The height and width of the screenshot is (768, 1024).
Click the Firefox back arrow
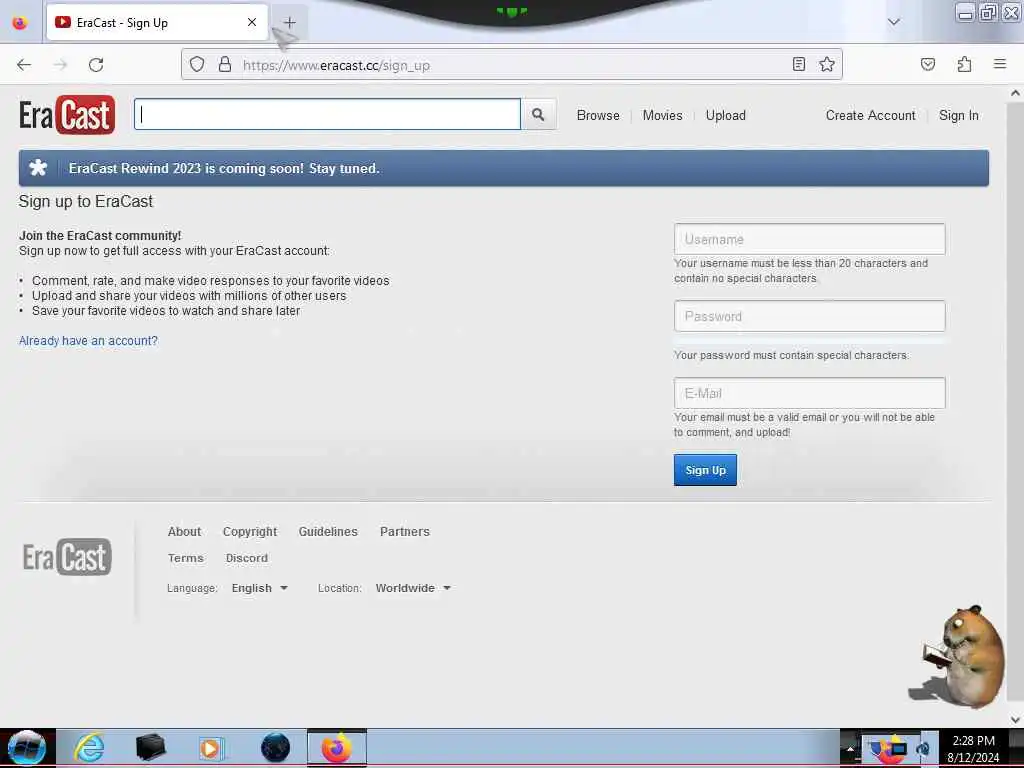click(24, 65)
